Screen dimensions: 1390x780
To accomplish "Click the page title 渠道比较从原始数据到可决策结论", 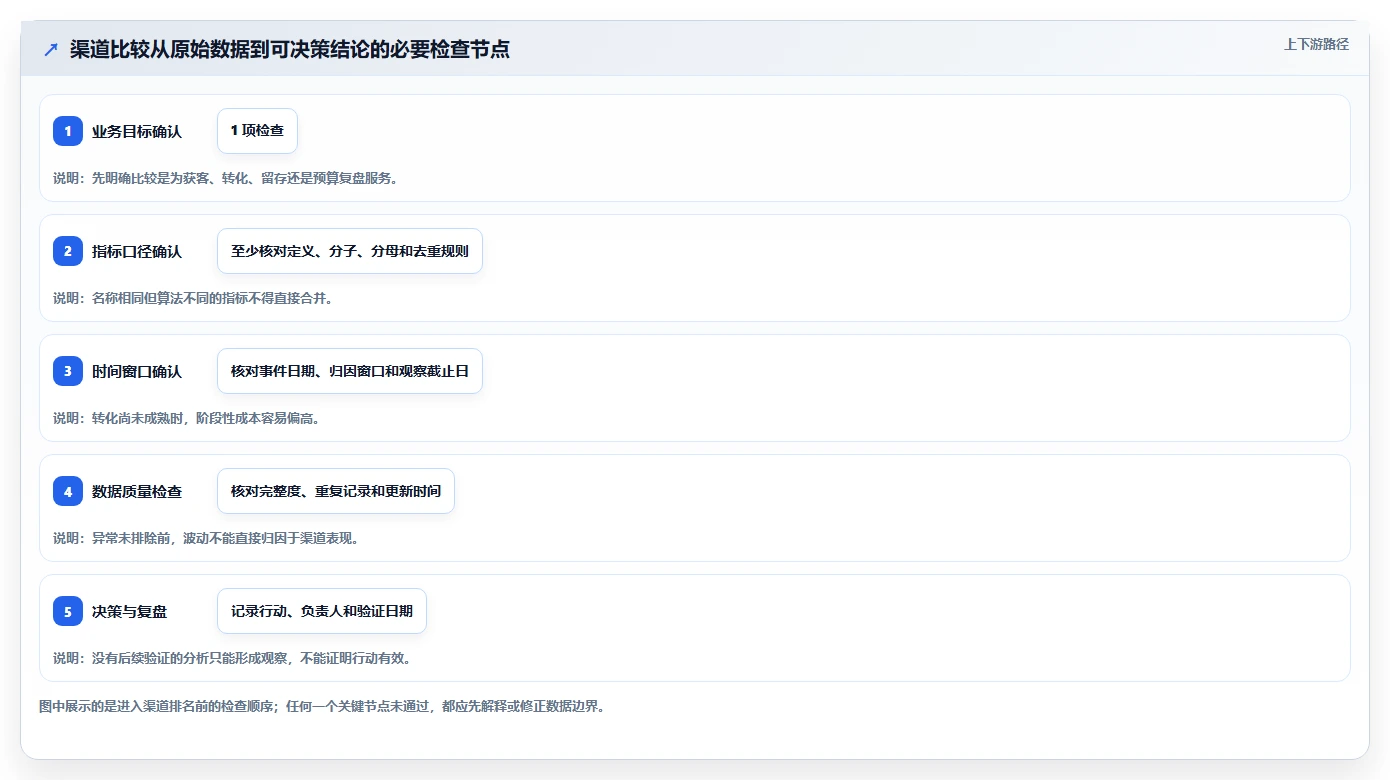I will point(290,49).
